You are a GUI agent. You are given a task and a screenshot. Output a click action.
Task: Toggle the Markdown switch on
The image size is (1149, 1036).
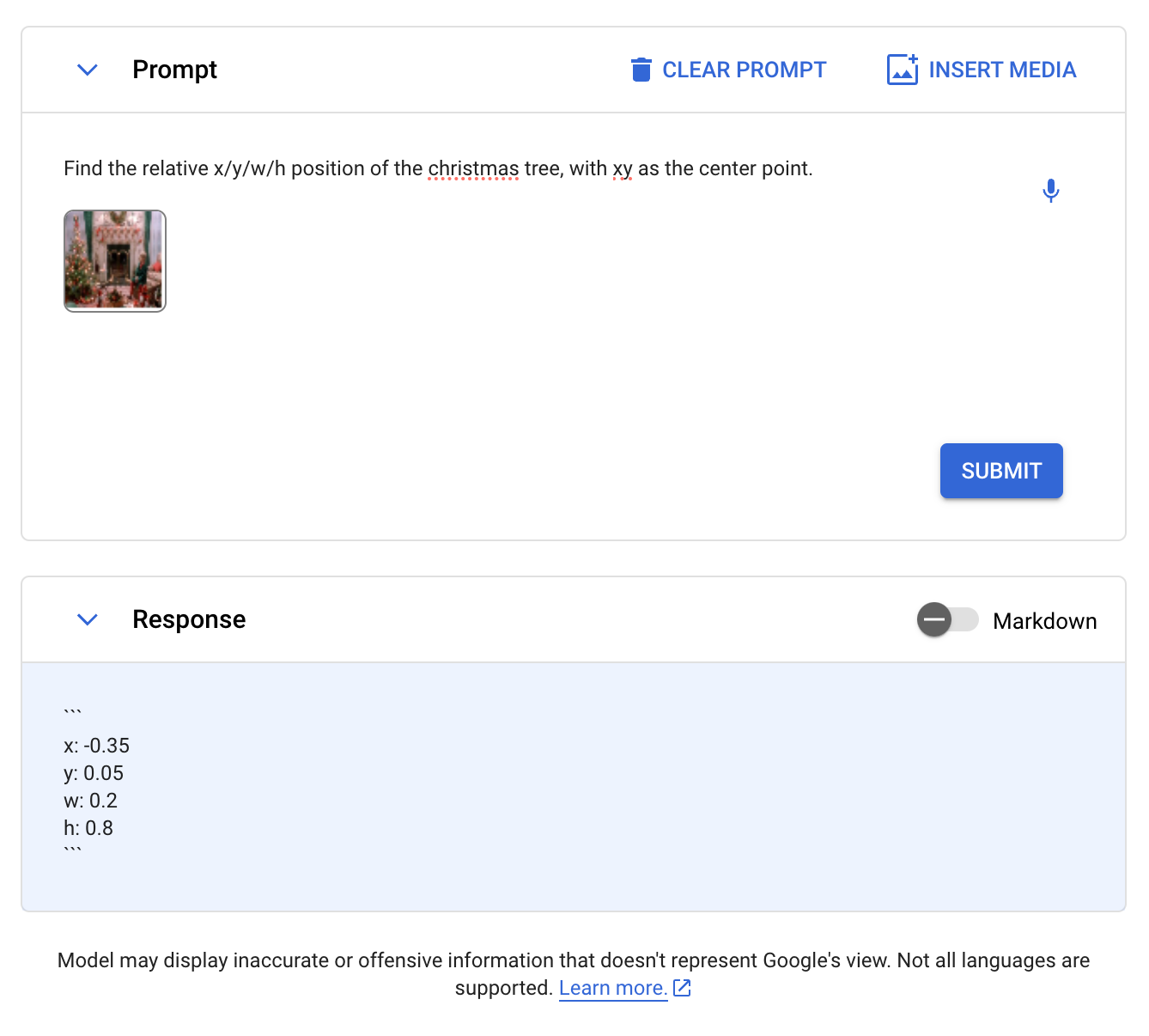(x=948, y=619)
